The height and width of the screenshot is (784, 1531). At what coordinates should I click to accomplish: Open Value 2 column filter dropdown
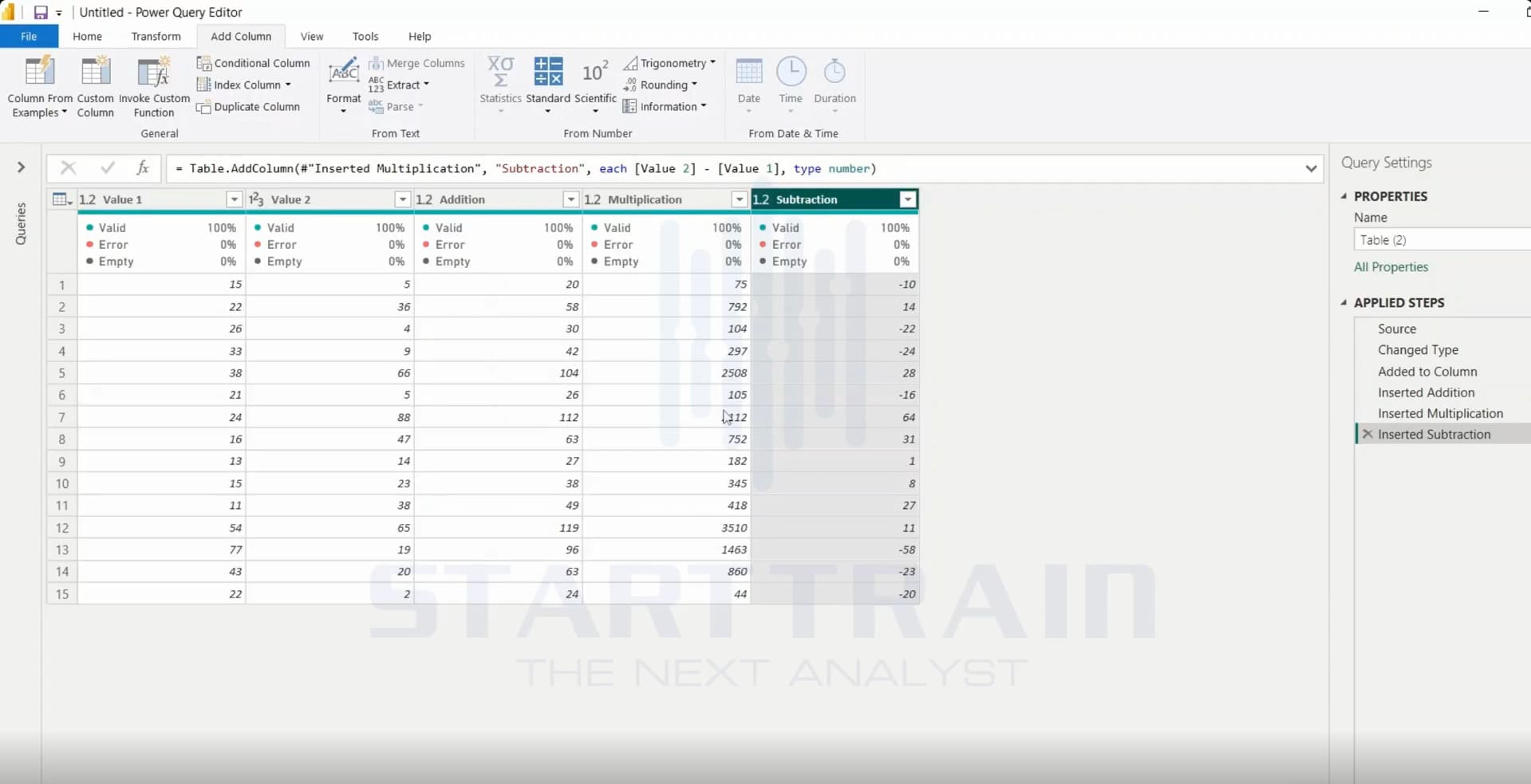402,199
